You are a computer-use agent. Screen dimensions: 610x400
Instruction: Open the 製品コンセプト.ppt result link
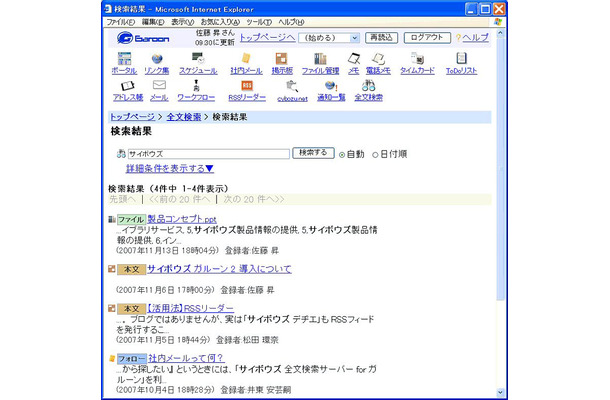click(x=182, y=218)
